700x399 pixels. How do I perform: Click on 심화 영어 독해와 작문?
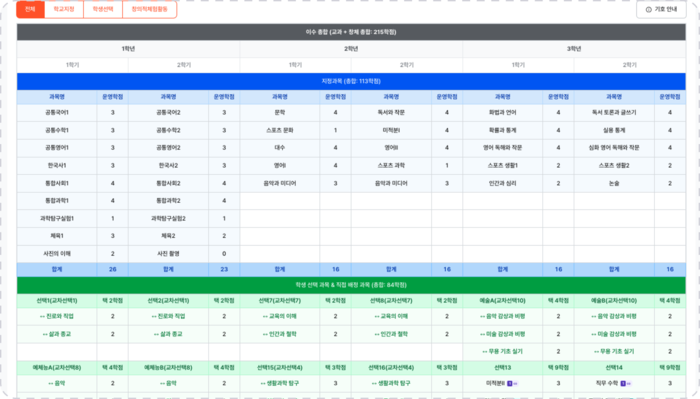click(x=614, y=148)
